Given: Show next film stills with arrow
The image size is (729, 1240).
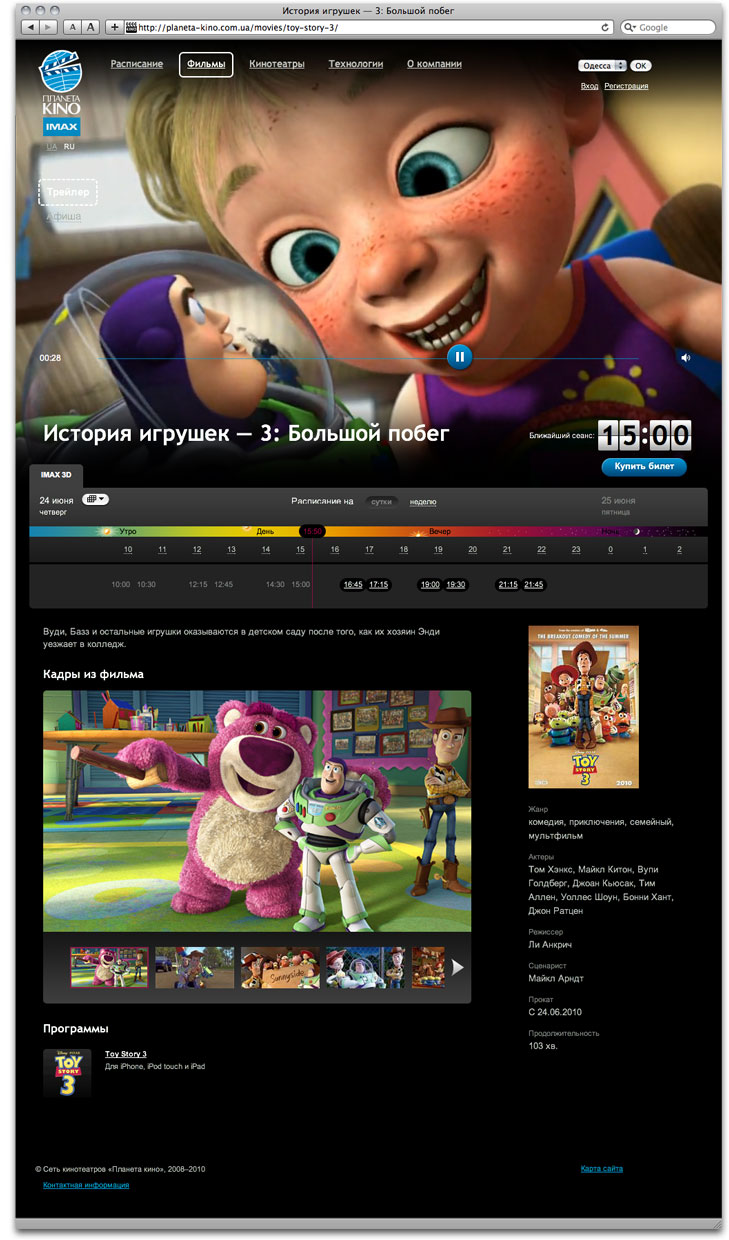Looking at the screenshot, I should [458, 967].
